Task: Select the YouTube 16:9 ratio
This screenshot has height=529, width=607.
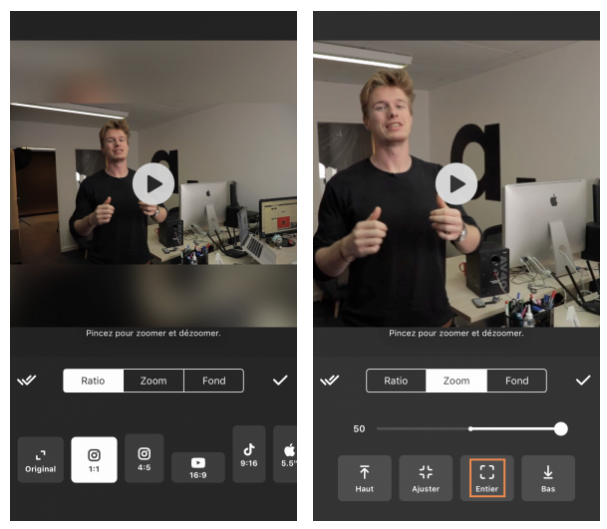Action: (198, 467)
